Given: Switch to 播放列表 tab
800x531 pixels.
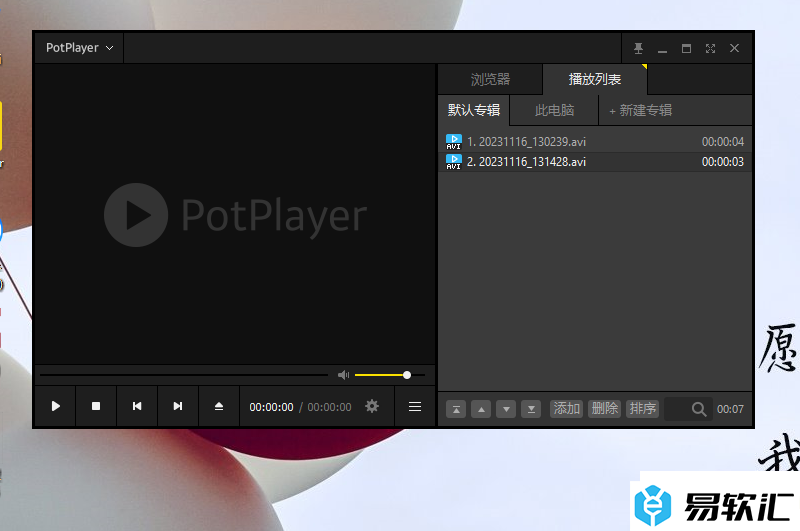Looking at the screenshot, I should point(595,80).
